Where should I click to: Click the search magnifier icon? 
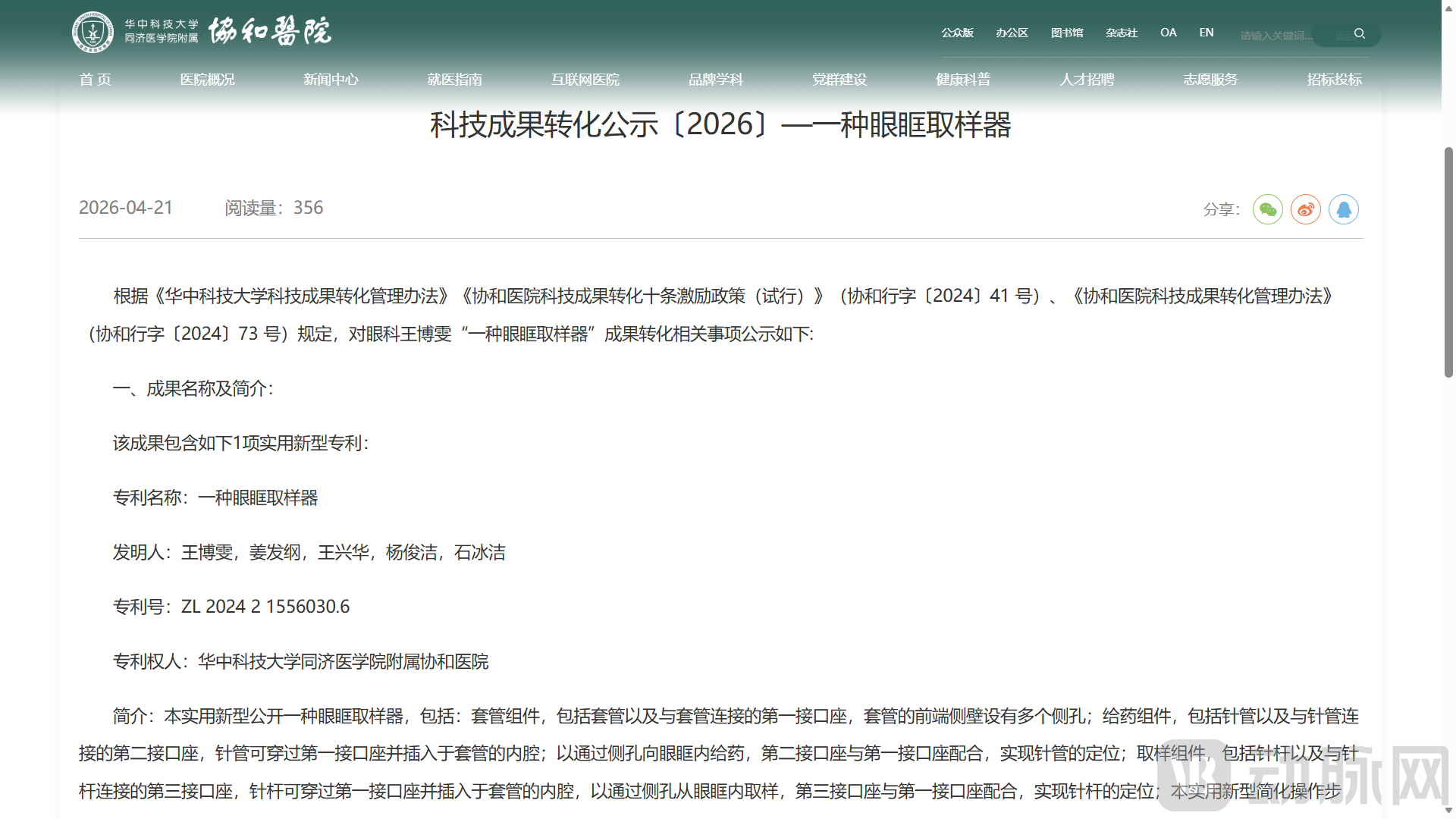1360,34
